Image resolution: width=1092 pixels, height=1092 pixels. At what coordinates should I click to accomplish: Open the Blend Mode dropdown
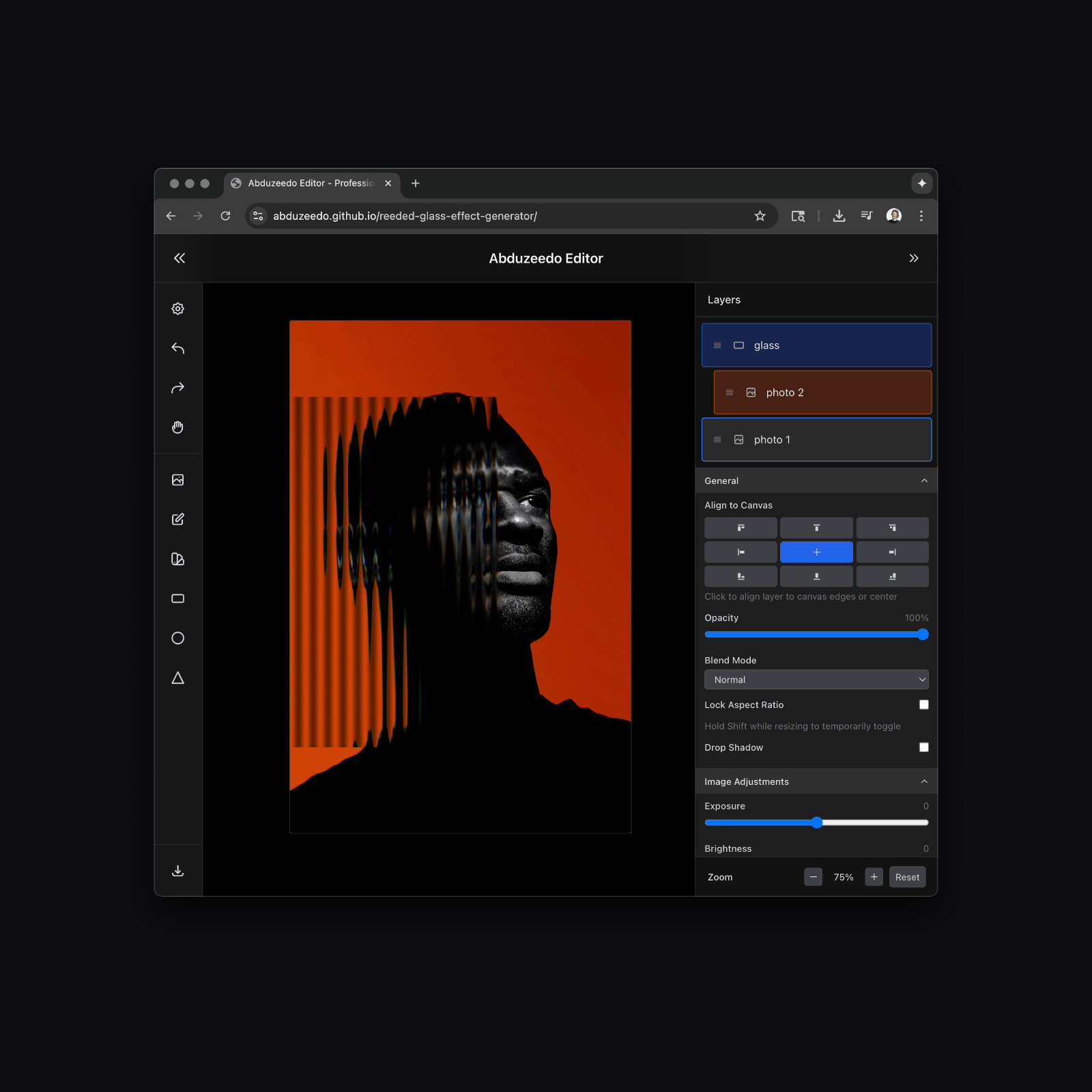point(816,680)
